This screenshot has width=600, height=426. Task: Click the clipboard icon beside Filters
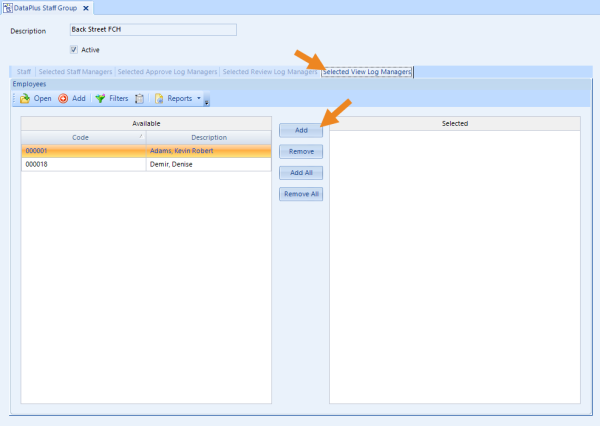(x=140, y=99)
